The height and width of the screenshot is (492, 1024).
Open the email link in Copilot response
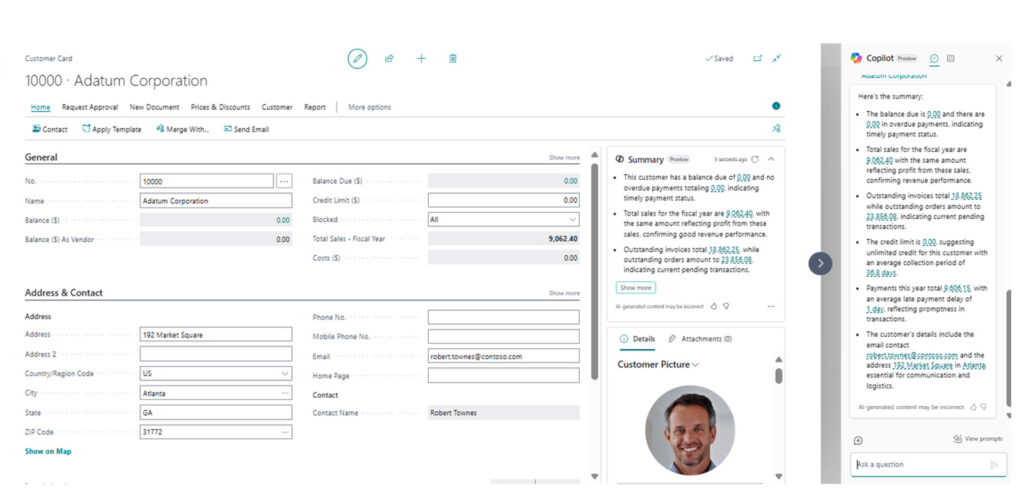pyautogui.click(x=912, y=355)
